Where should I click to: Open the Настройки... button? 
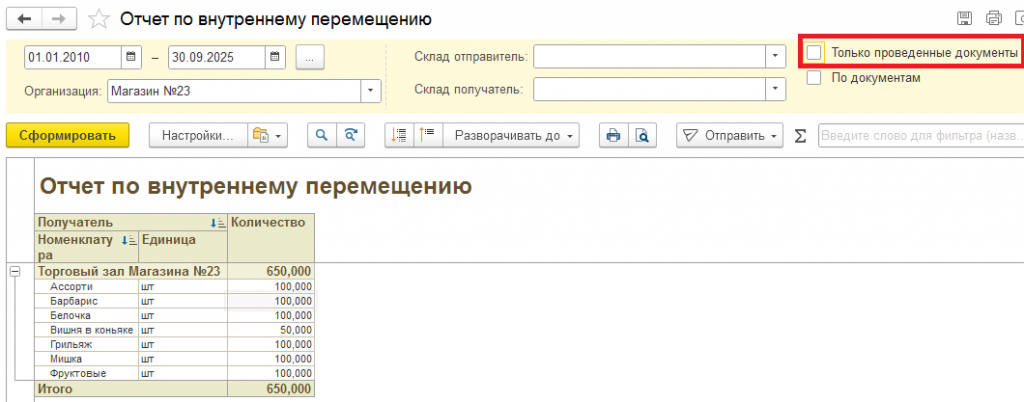198,136
